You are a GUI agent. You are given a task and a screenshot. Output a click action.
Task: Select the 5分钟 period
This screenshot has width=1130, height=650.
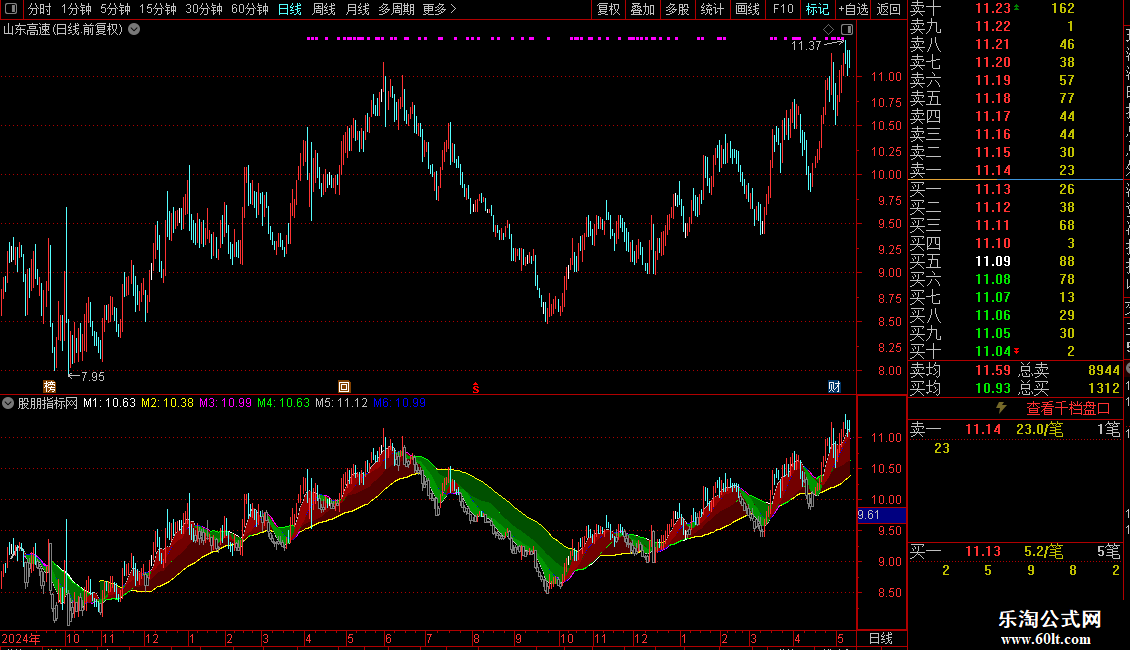click(115, 9)
